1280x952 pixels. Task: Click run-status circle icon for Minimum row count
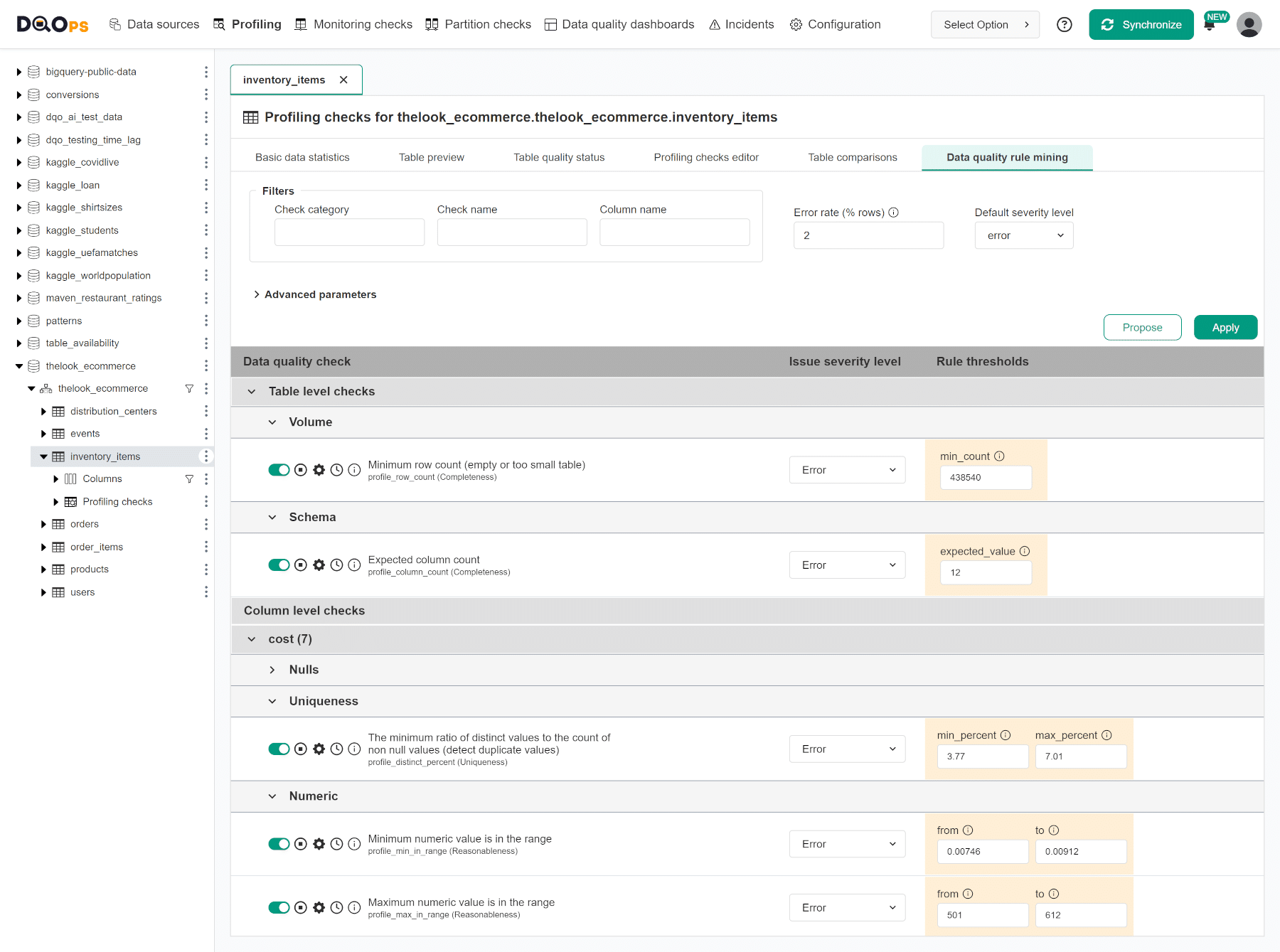tap(301, 470)
